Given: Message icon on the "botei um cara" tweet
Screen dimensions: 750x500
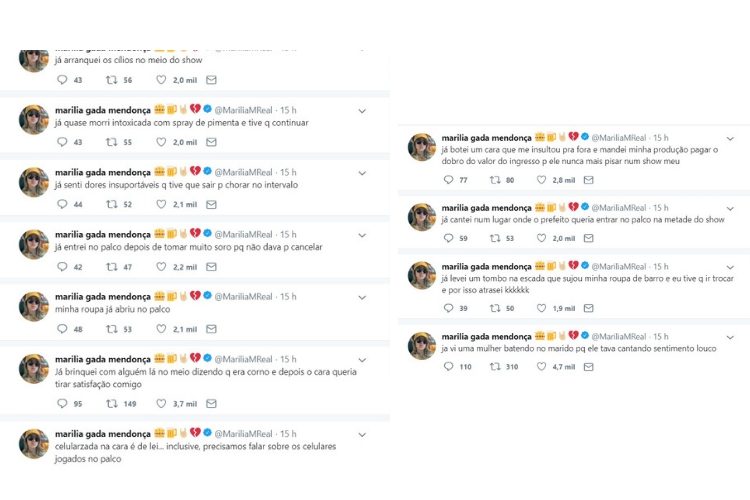Looking at the screenshot, I should pos(588,180).
